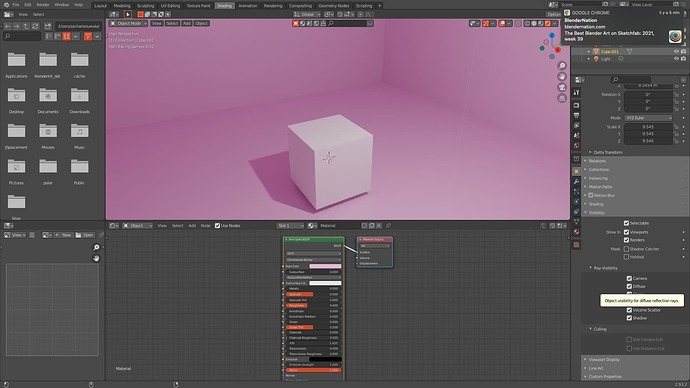Toggle the Camera ray visibility checkbox

pyautogui.click(x=629, y=278)
